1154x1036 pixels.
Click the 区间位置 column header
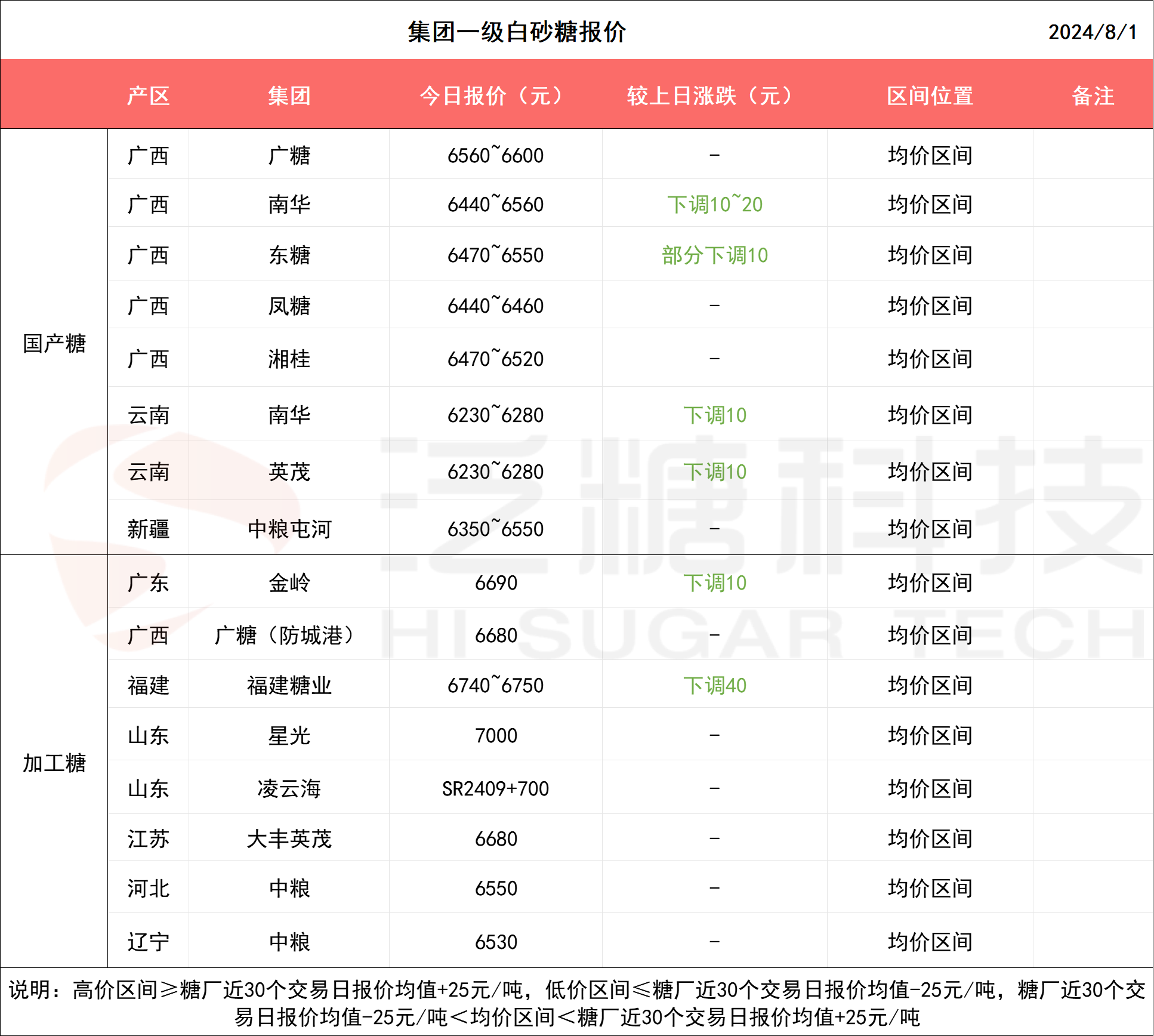930,95
